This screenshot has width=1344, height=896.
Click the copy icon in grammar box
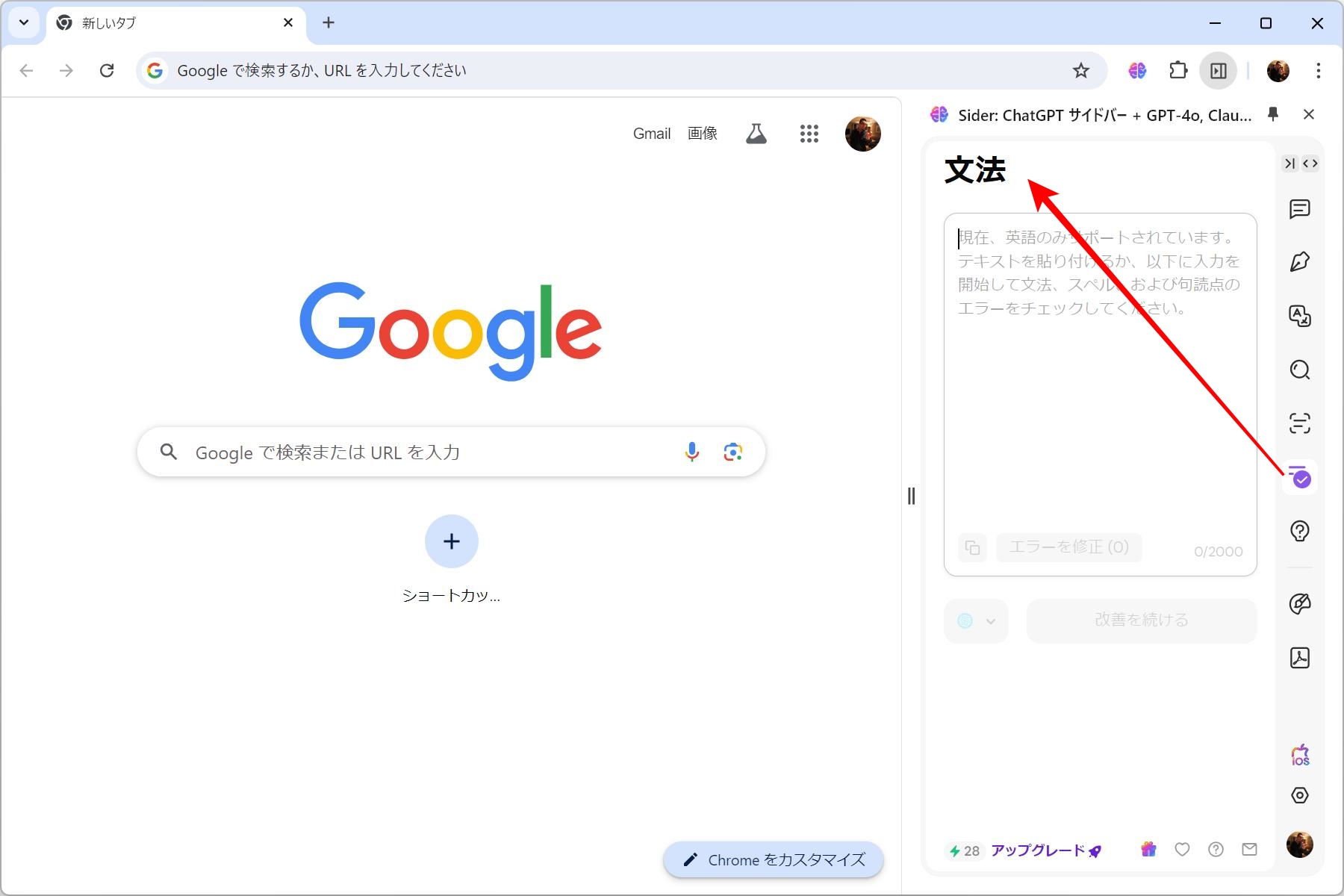(x=972, y=547)
